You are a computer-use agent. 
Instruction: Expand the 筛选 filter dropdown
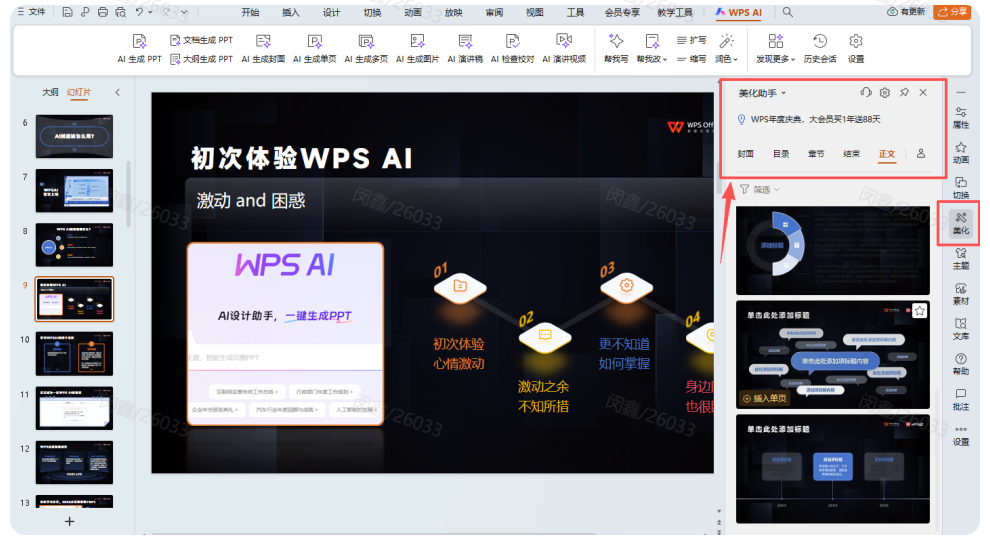click(760, 189)
